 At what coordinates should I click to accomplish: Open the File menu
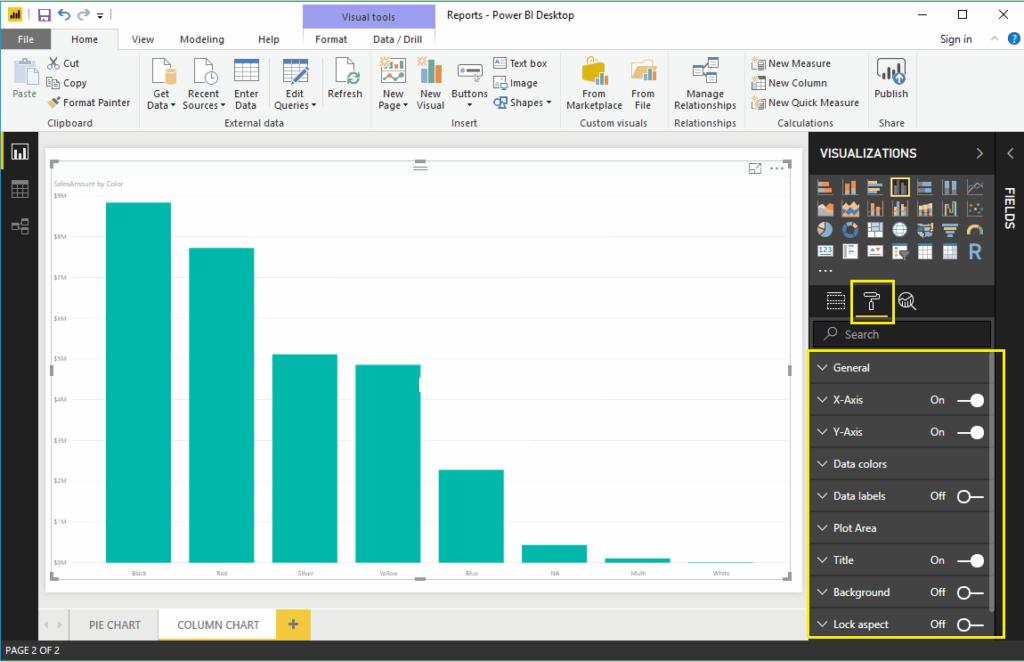click(x=25, y=39)
